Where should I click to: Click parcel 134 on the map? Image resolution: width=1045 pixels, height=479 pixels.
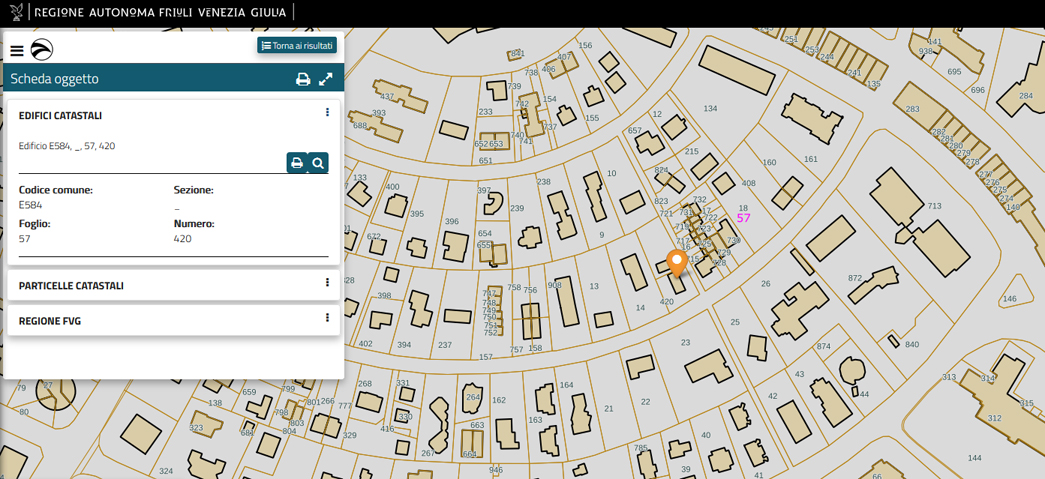(710, 109)
